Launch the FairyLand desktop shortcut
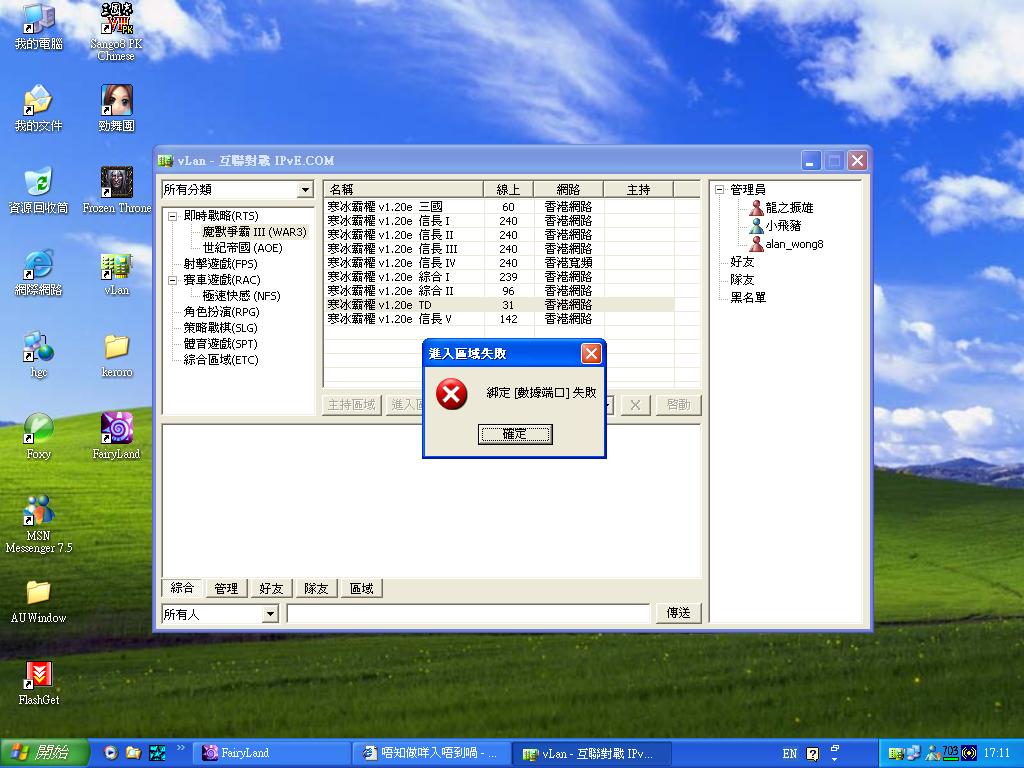 pos(116,430)
